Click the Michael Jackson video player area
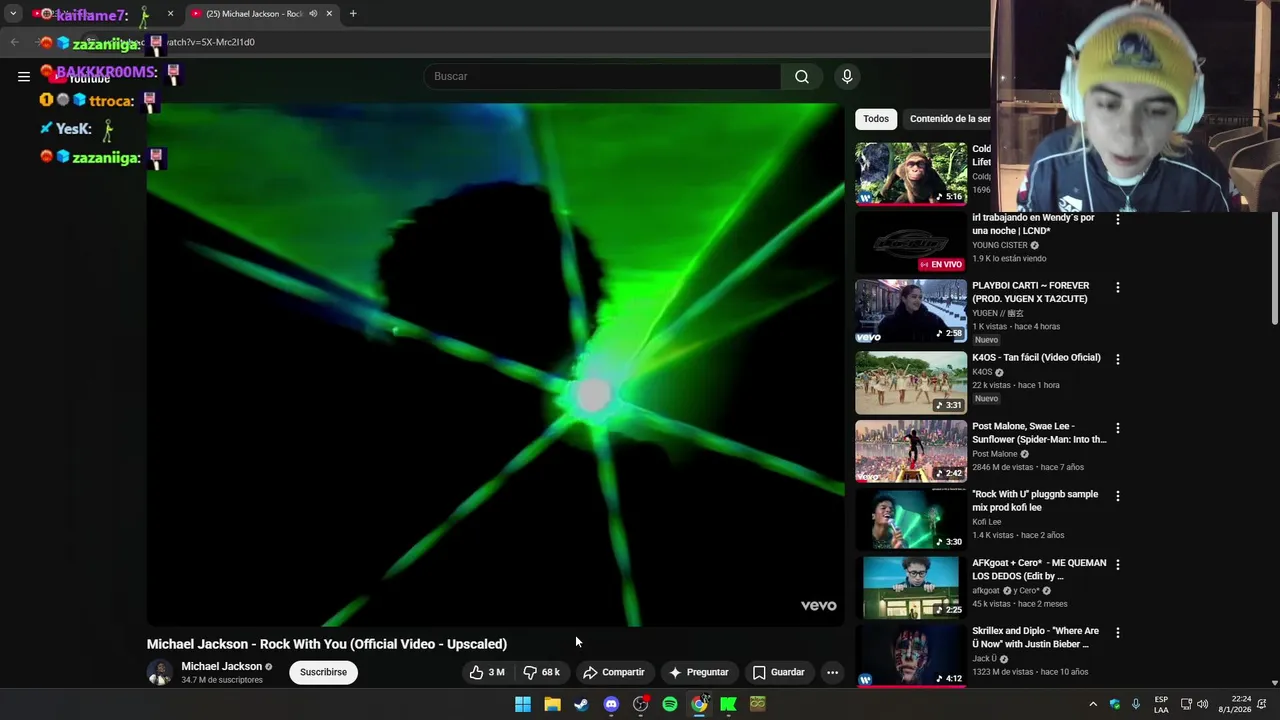Viewport: 1280px width, 720px height. point(495,364)
